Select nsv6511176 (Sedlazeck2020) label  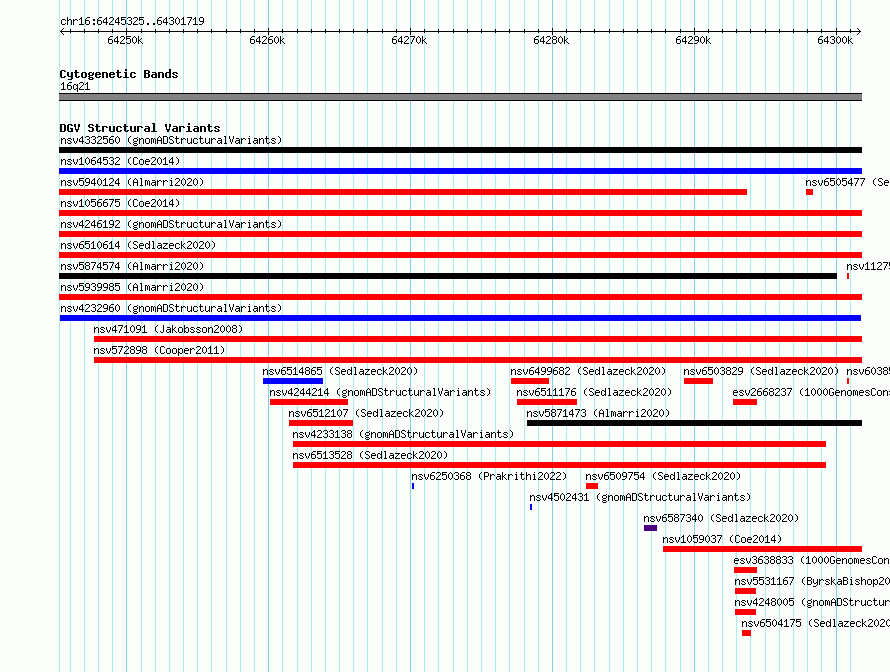(594, 392)
